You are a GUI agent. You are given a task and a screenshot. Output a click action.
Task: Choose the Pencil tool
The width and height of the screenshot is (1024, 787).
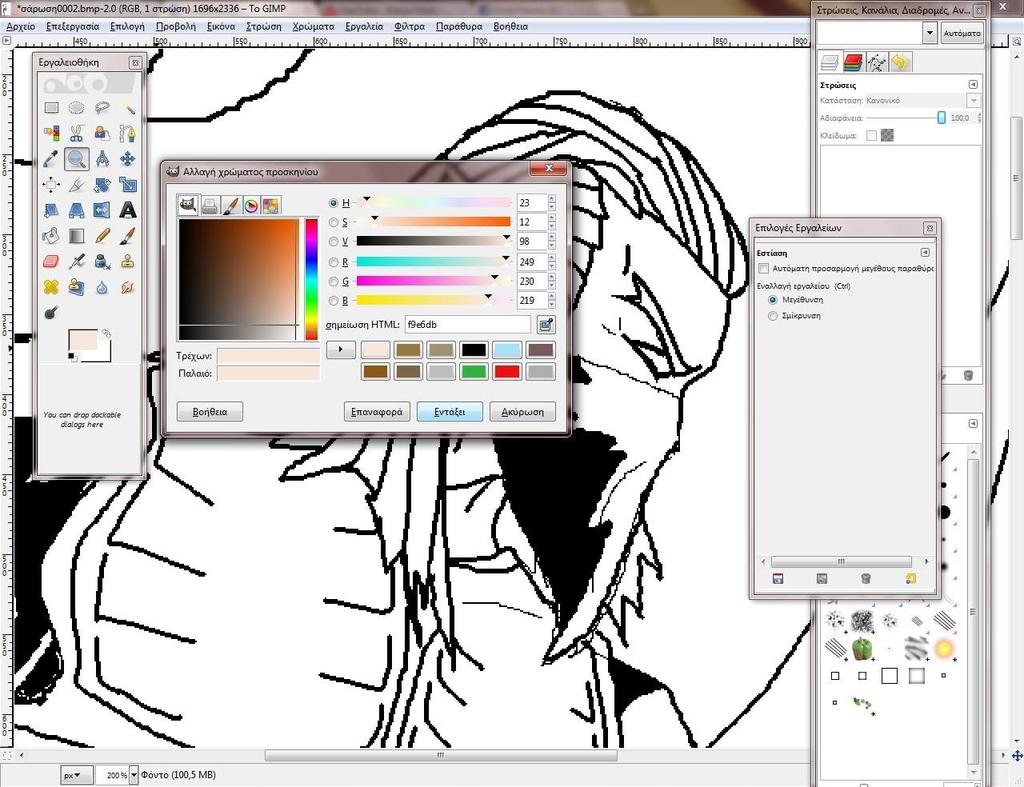click(102, 236)
